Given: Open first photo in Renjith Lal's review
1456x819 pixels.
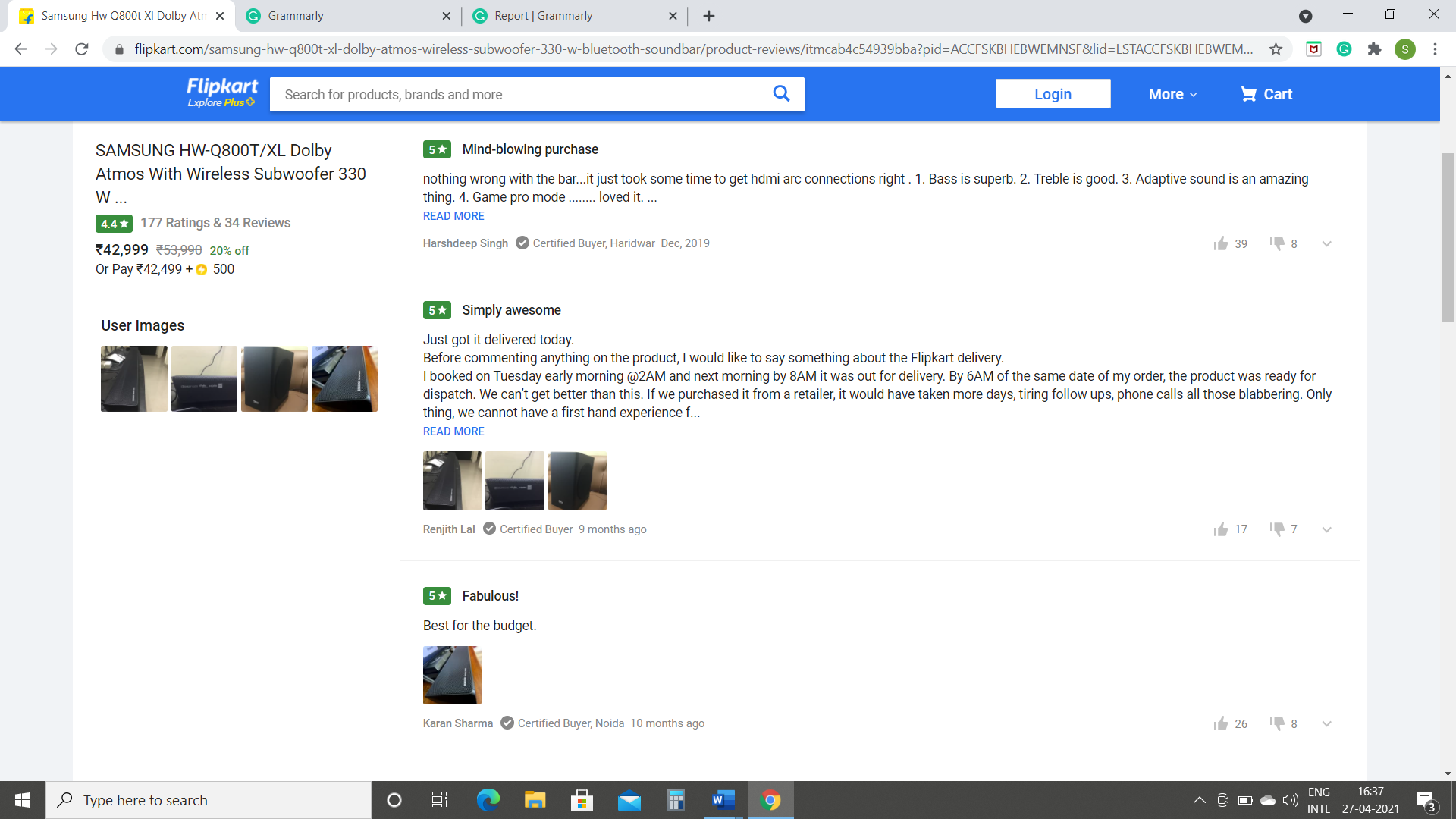Looking at the screenshot, I should 452,481.
